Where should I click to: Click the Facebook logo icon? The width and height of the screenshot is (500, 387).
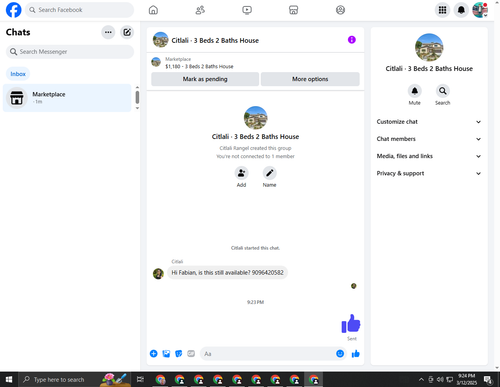pyautogui.click(x=14, y=10)
